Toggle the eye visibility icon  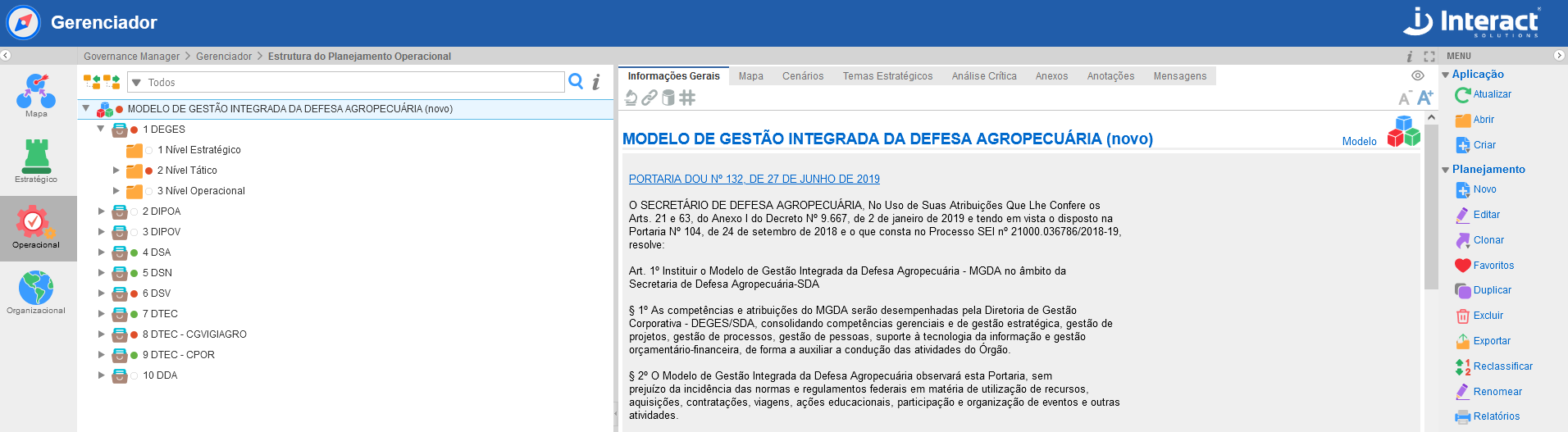[x=1418, y=75]
